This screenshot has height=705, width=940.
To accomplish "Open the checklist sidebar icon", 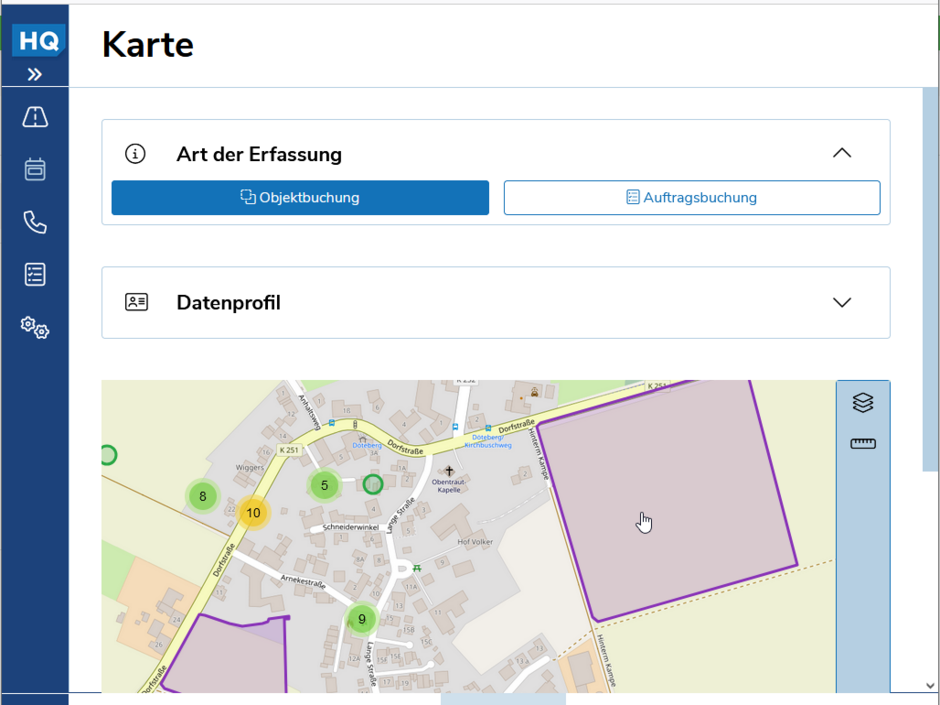I will coord(35,274).
